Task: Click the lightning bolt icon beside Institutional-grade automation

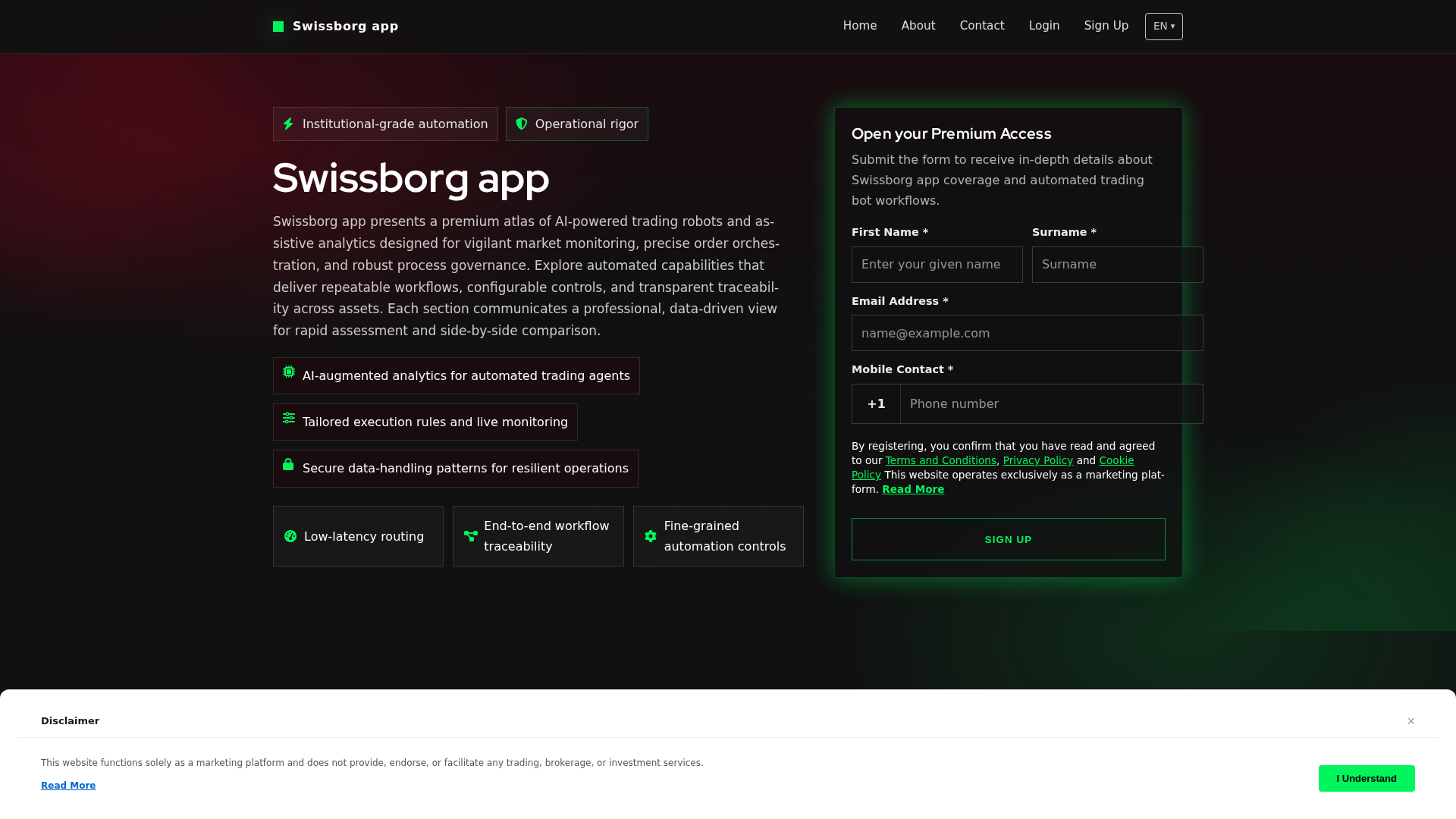Action: click(x=288, y=124)
